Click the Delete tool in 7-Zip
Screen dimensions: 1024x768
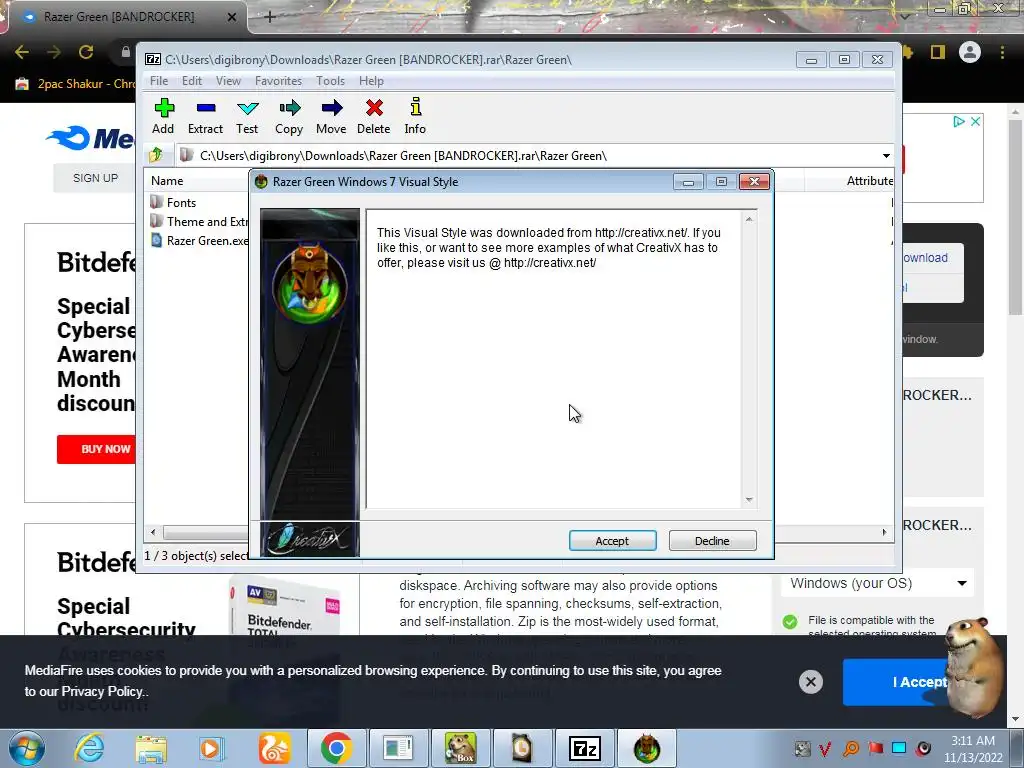(374, 116)
